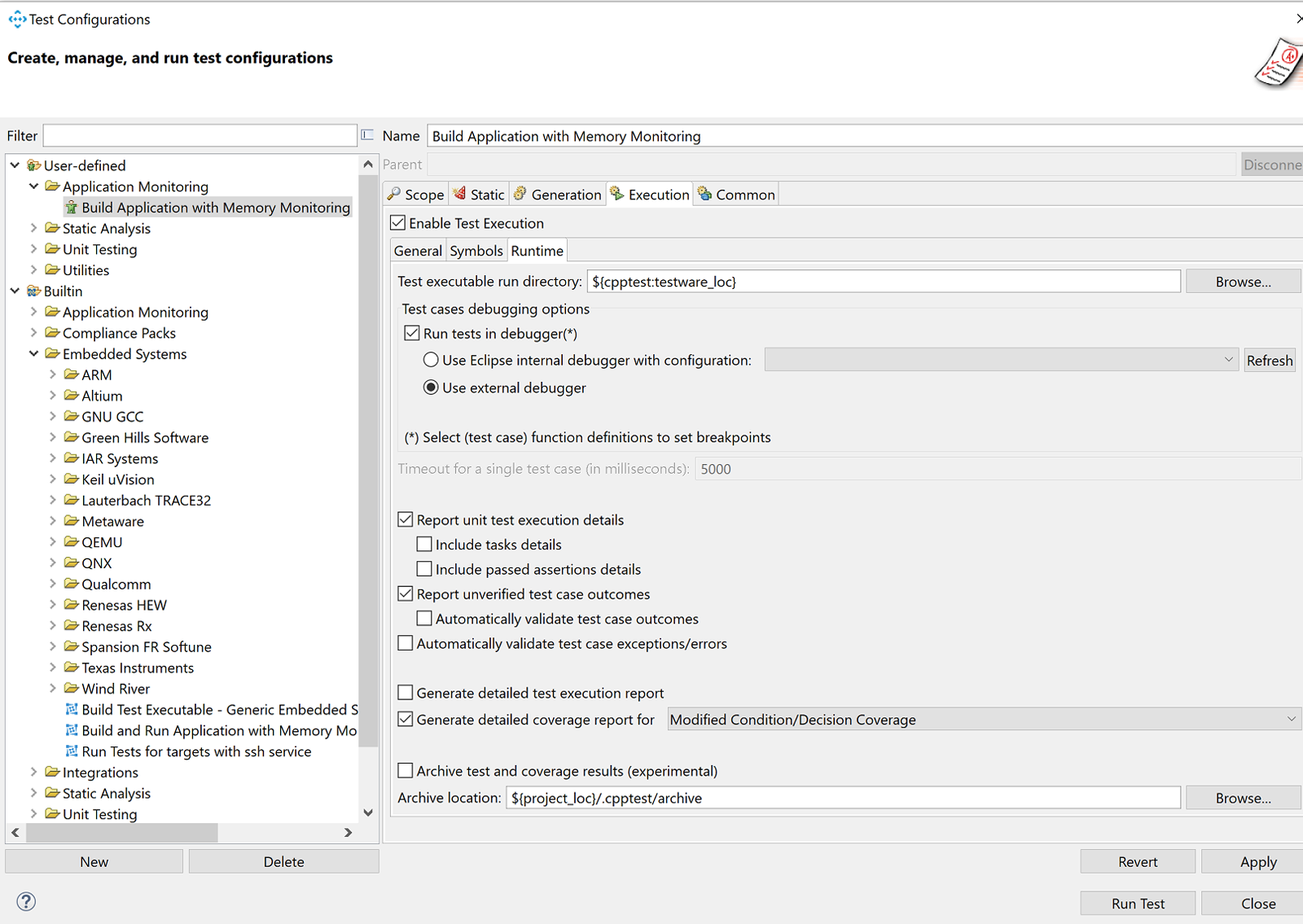
Task: Expand the Renesas Rx node
Action: click(52, 625)
